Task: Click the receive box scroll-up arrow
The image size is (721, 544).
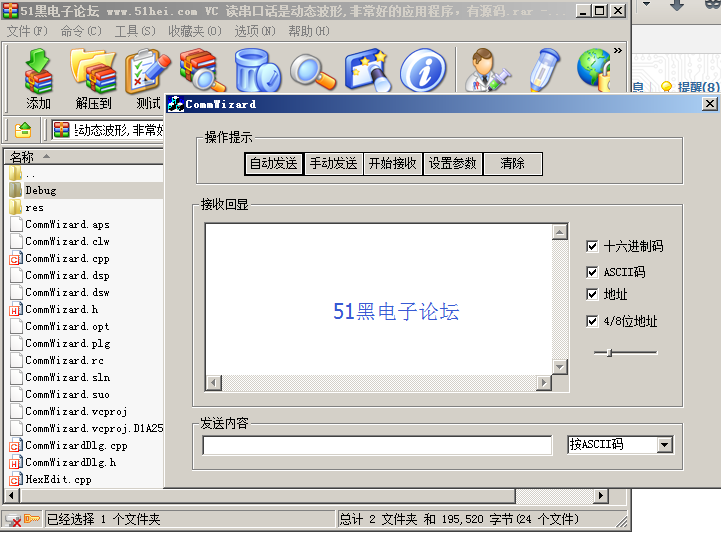Action: tap(560, 232)
